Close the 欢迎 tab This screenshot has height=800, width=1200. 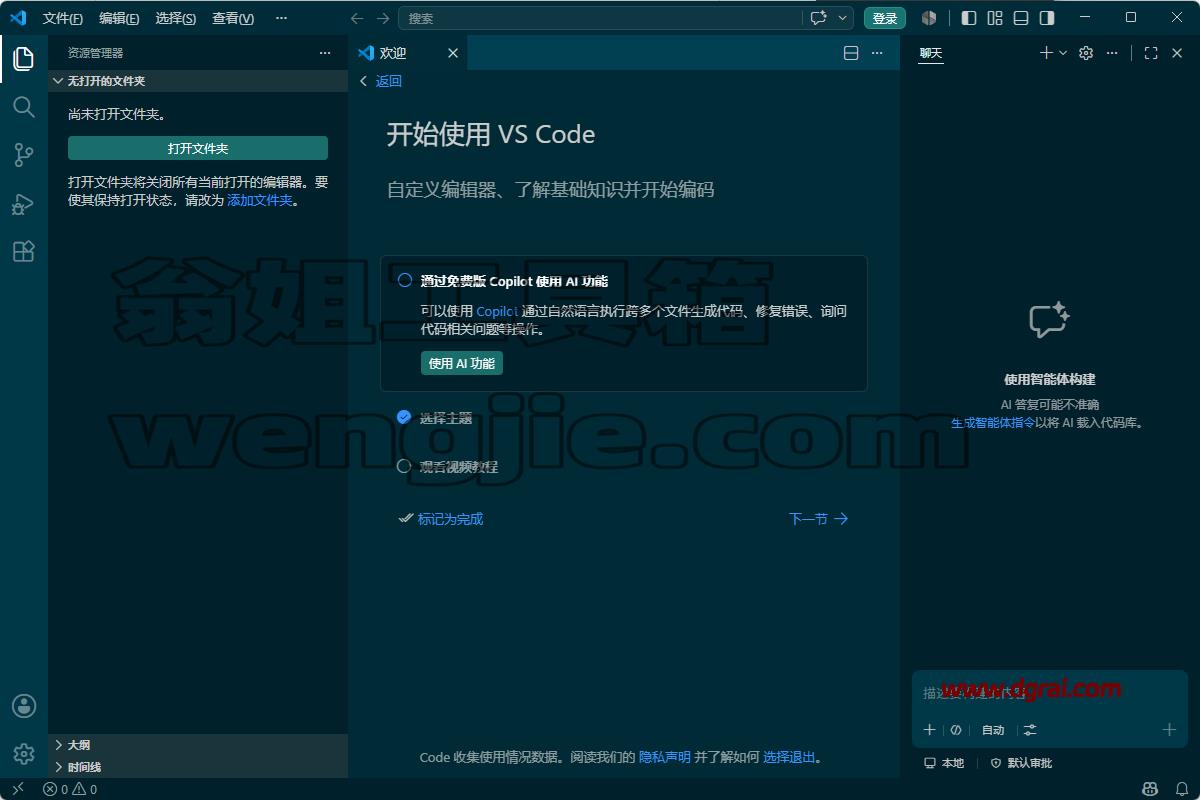[453, 53]
